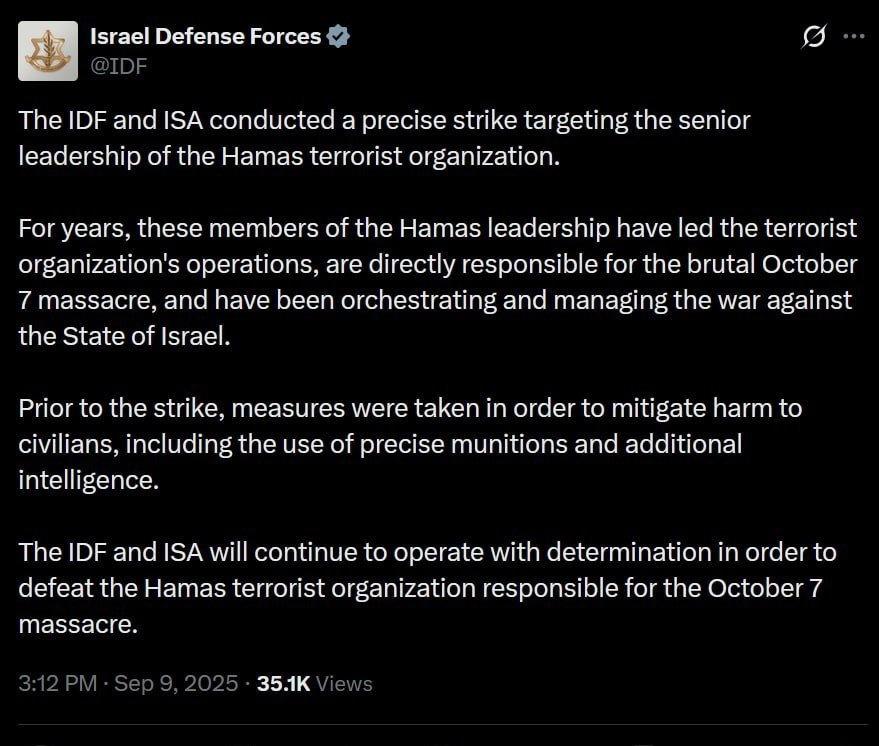This screenshot has height=746, width=879.
Task: Click the first paragraph about precise strike
Action: point(384,138)
